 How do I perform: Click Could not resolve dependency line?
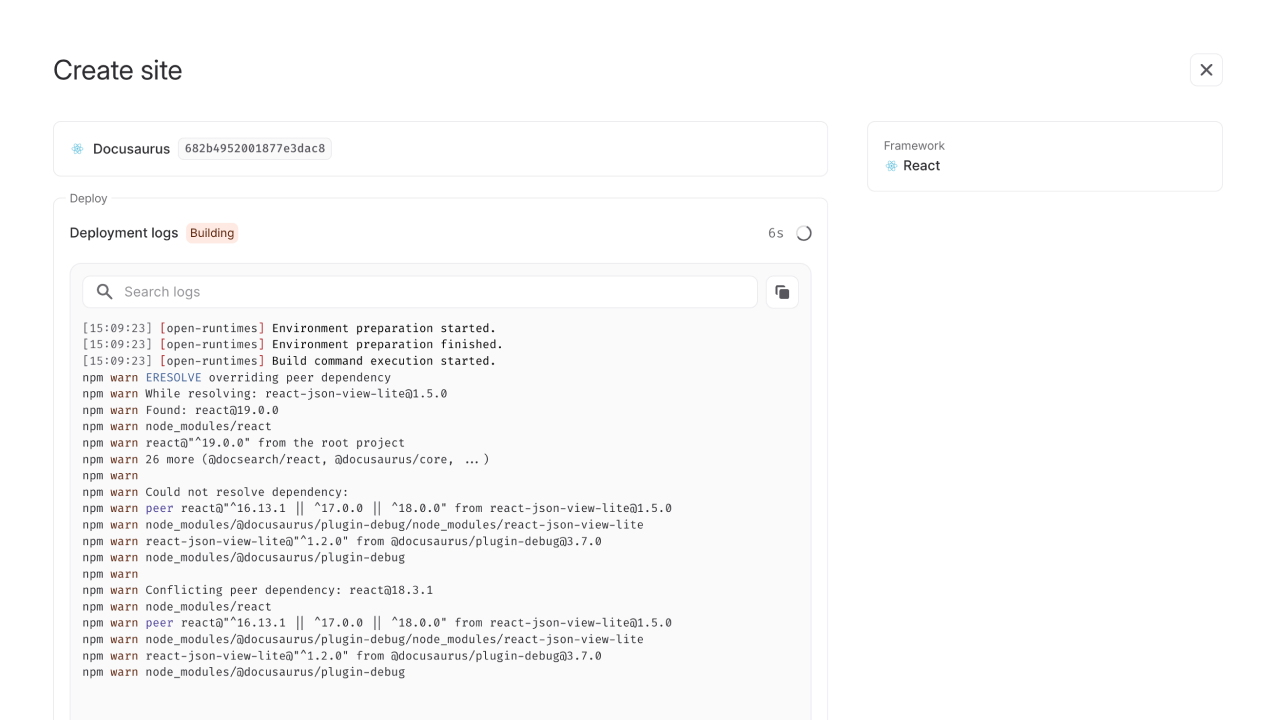[216, 492]
